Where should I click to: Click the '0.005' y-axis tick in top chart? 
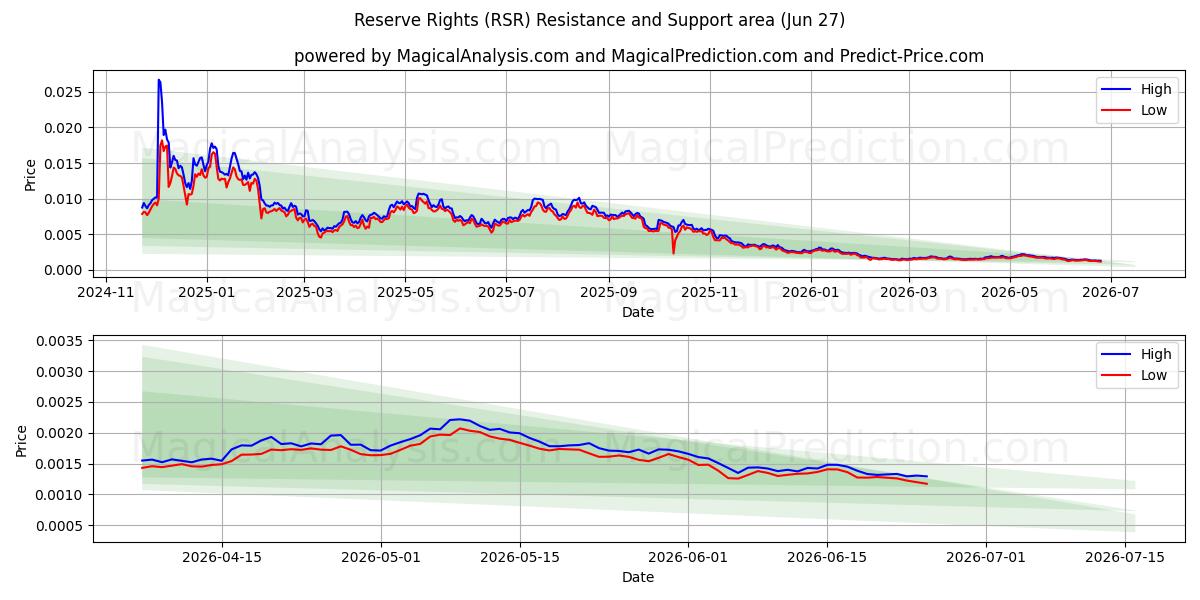(x=65, y=235)
